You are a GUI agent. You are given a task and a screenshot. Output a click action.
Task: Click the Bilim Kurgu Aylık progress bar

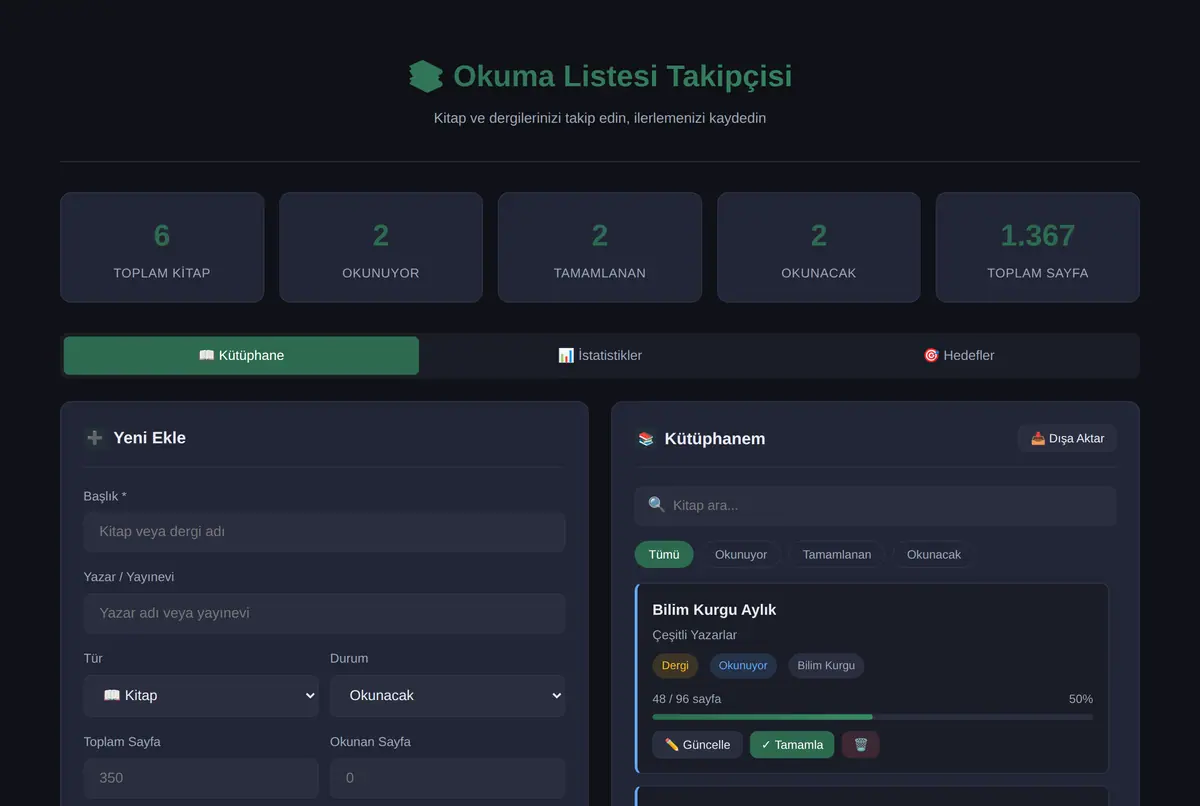tap(873, 717)
